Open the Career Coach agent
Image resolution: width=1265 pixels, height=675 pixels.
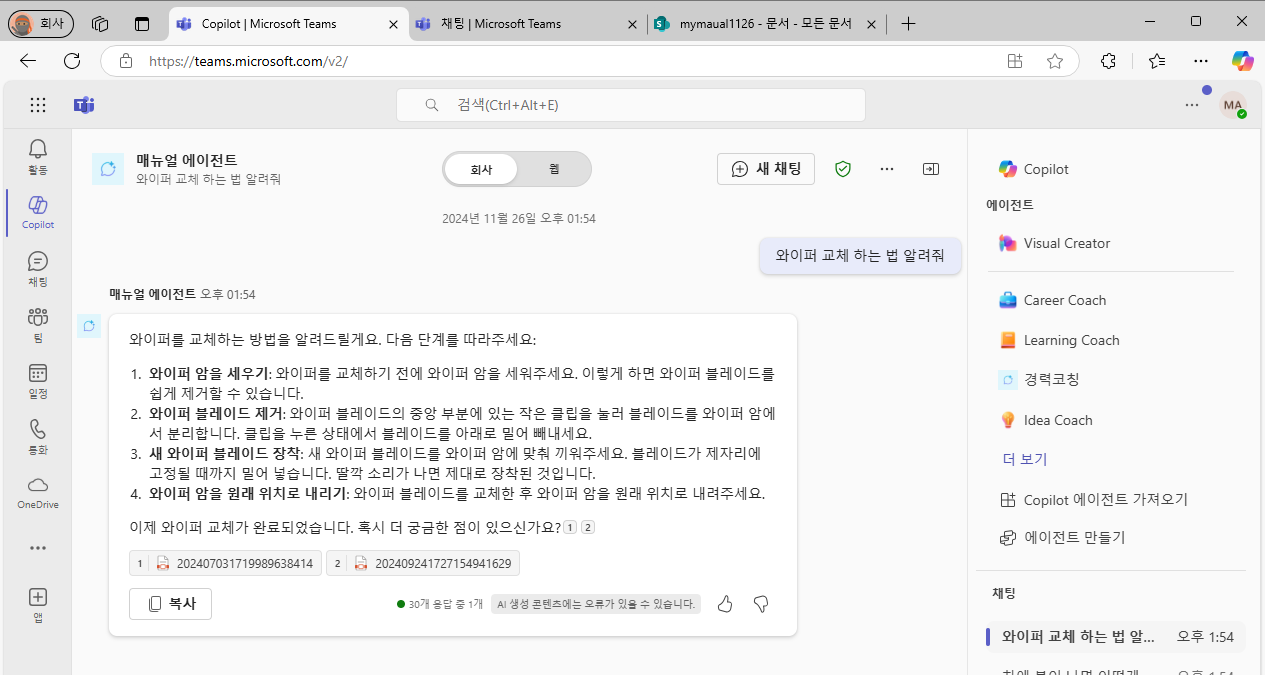pyautogui.click(x=1052, y=300)
